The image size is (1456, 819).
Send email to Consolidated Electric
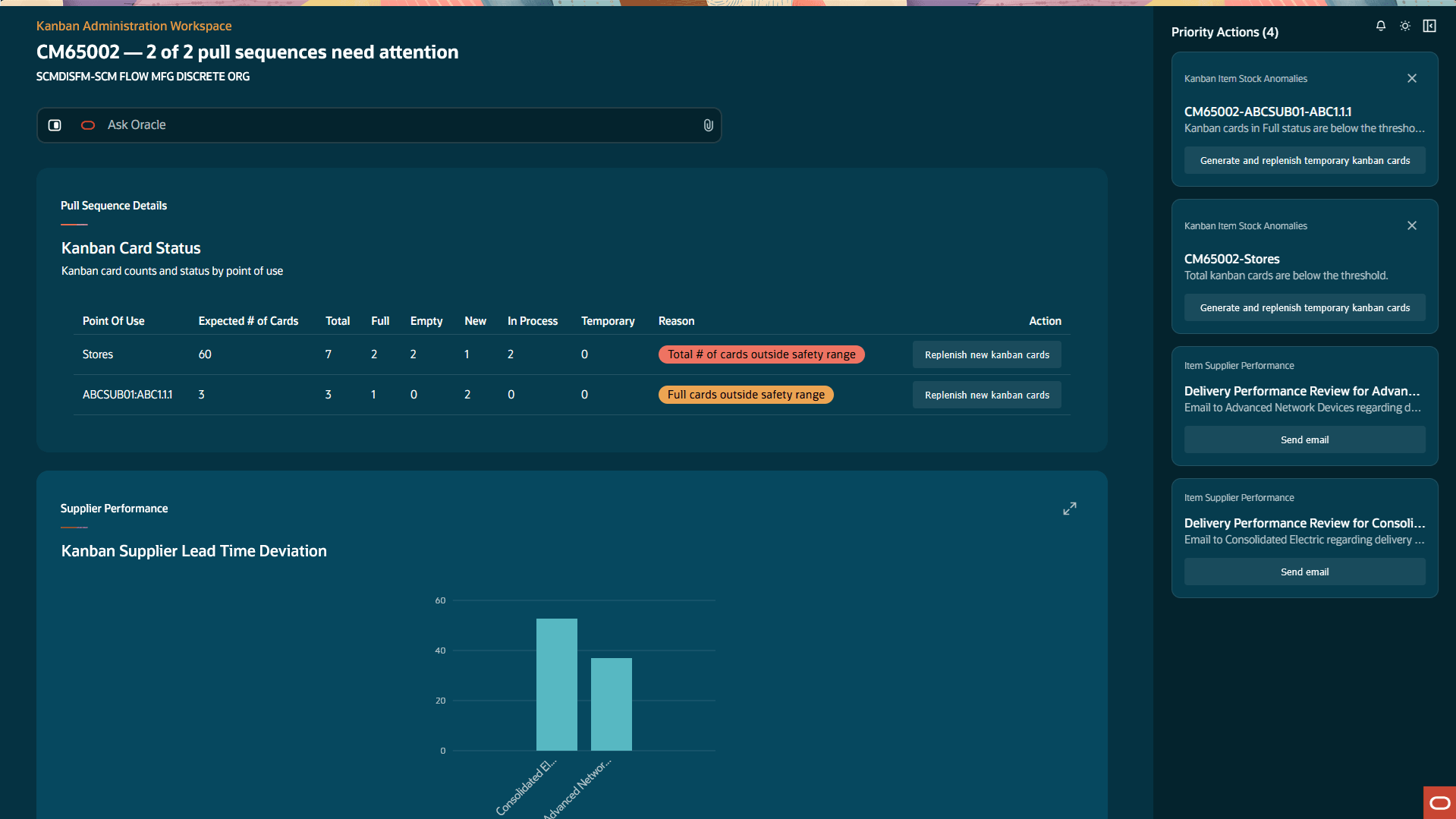[1304, 572]
